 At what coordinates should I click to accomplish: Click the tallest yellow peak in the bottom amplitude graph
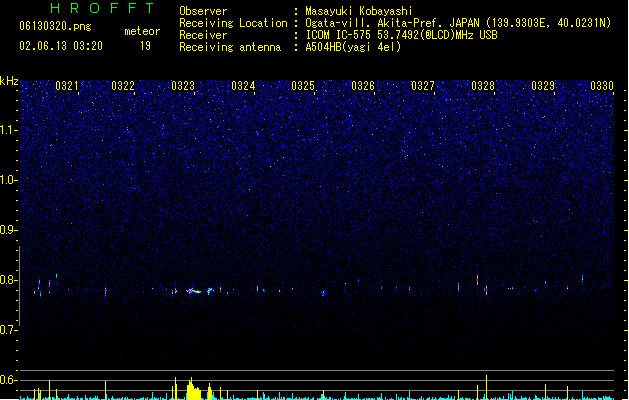coord(487,387)
